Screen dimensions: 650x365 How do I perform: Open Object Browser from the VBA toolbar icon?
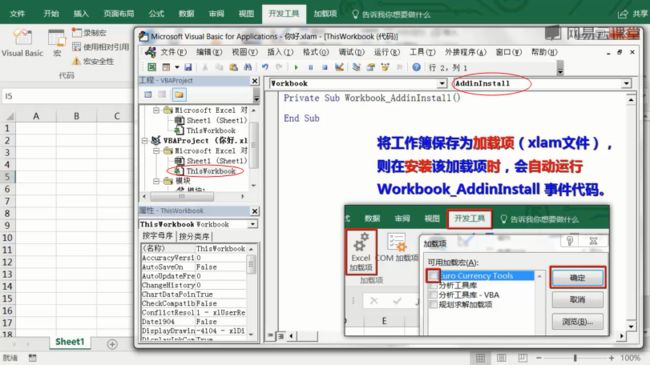click(x=385, y=67)
